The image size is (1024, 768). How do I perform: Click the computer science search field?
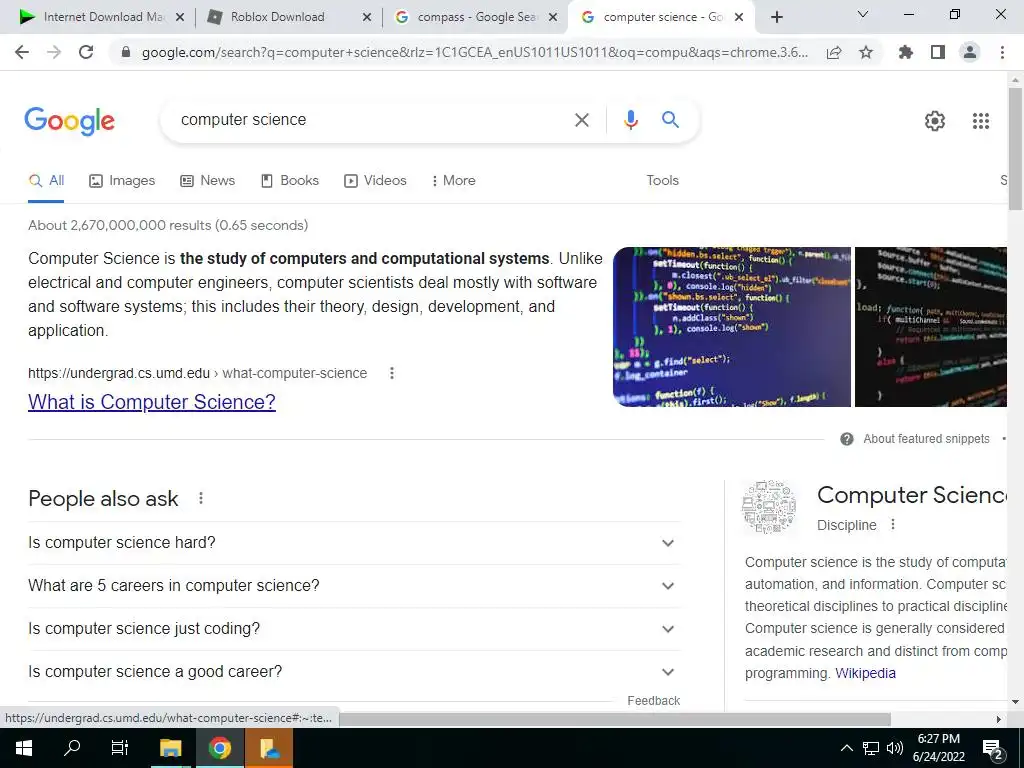click(372, 120)
